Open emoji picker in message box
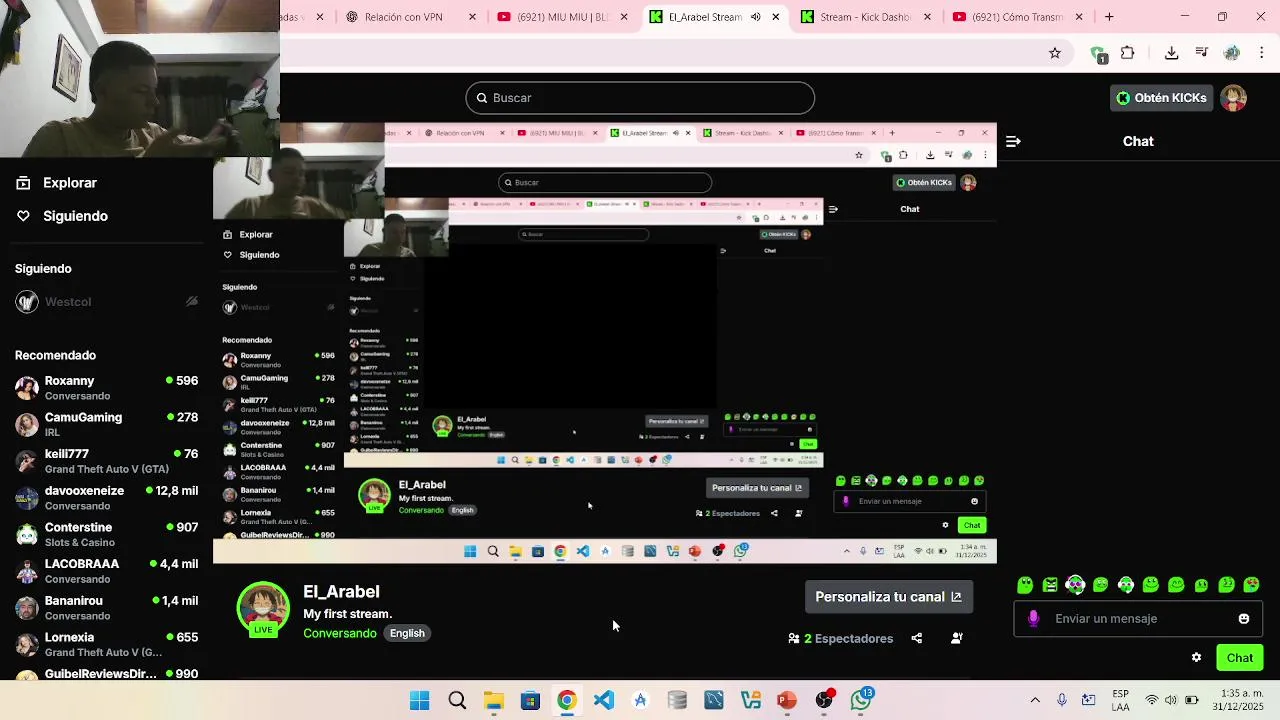Viewport: 1280px width, 720px height. click(1244, 619)
